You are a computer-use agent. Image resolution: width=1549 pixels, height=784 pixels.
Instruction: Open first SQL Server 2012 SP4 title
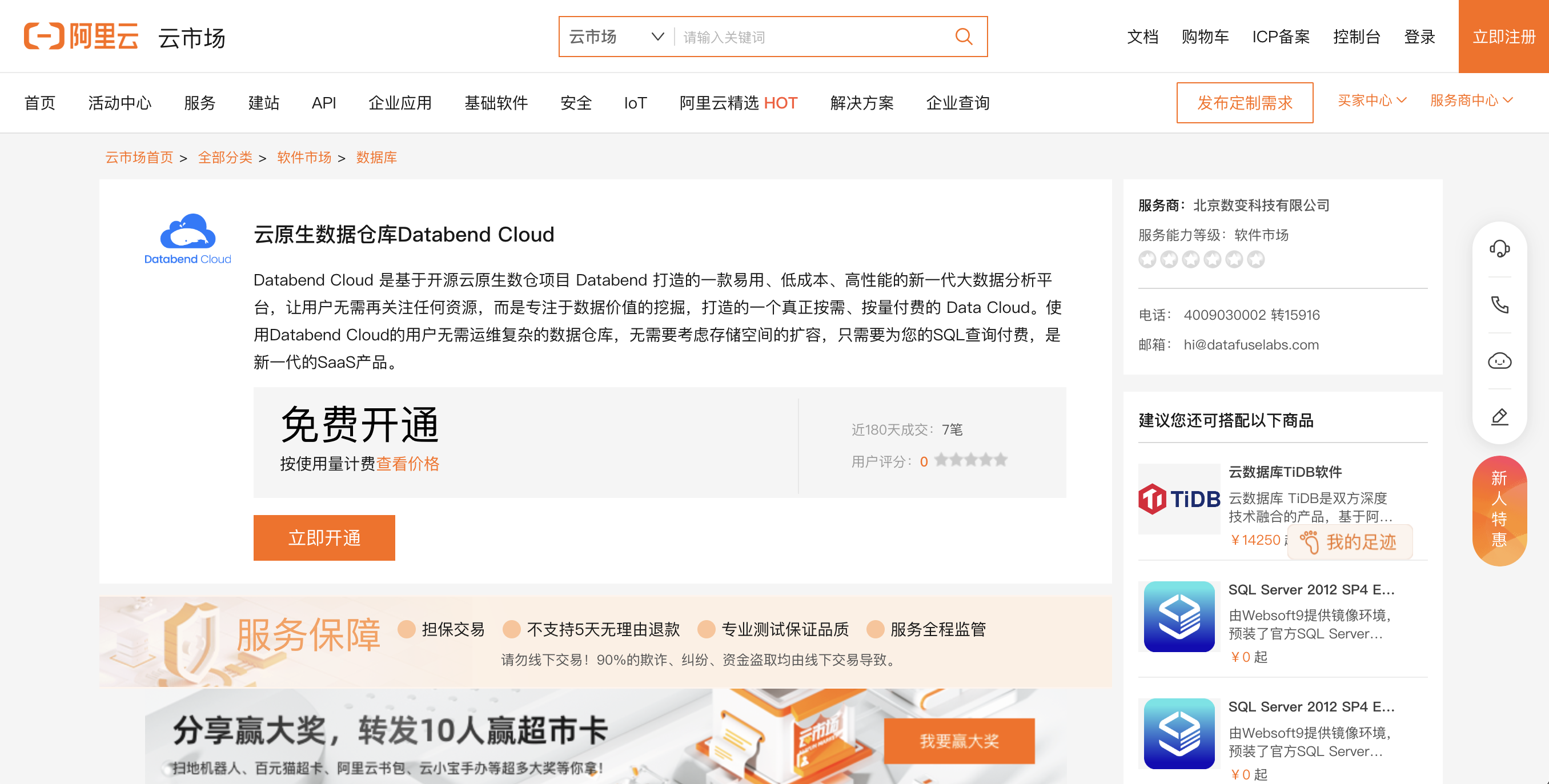click(x=1311, y=590)
